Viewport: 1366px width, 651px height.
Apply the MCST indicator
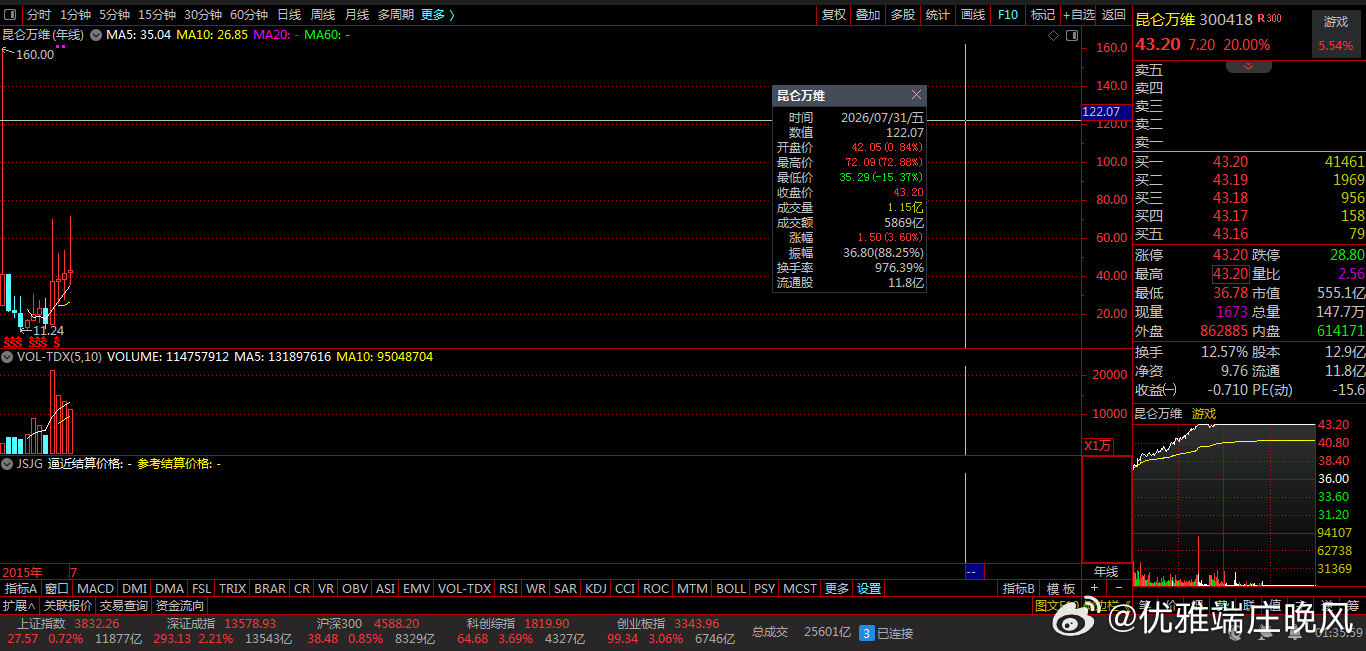[x=800, y=589]
